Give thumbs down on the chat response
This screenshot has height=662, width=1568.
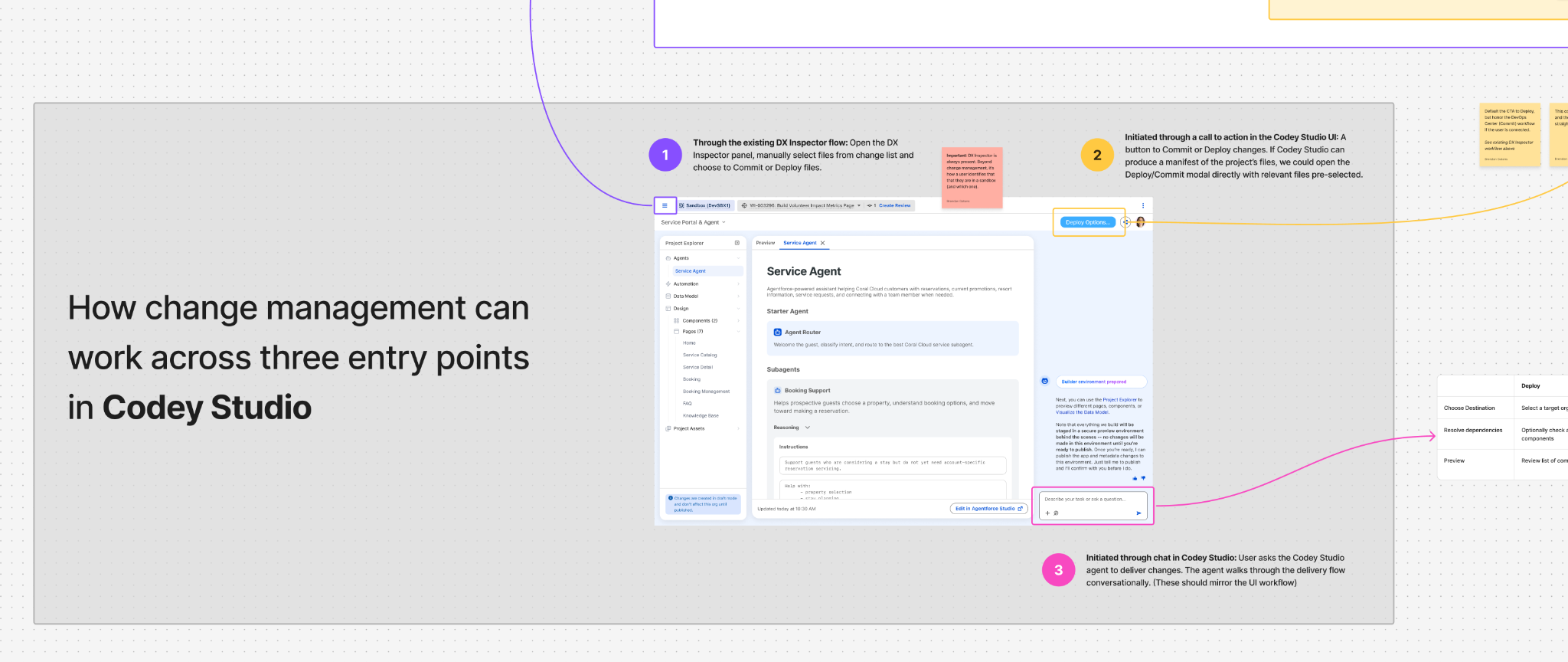(1143, 478)
